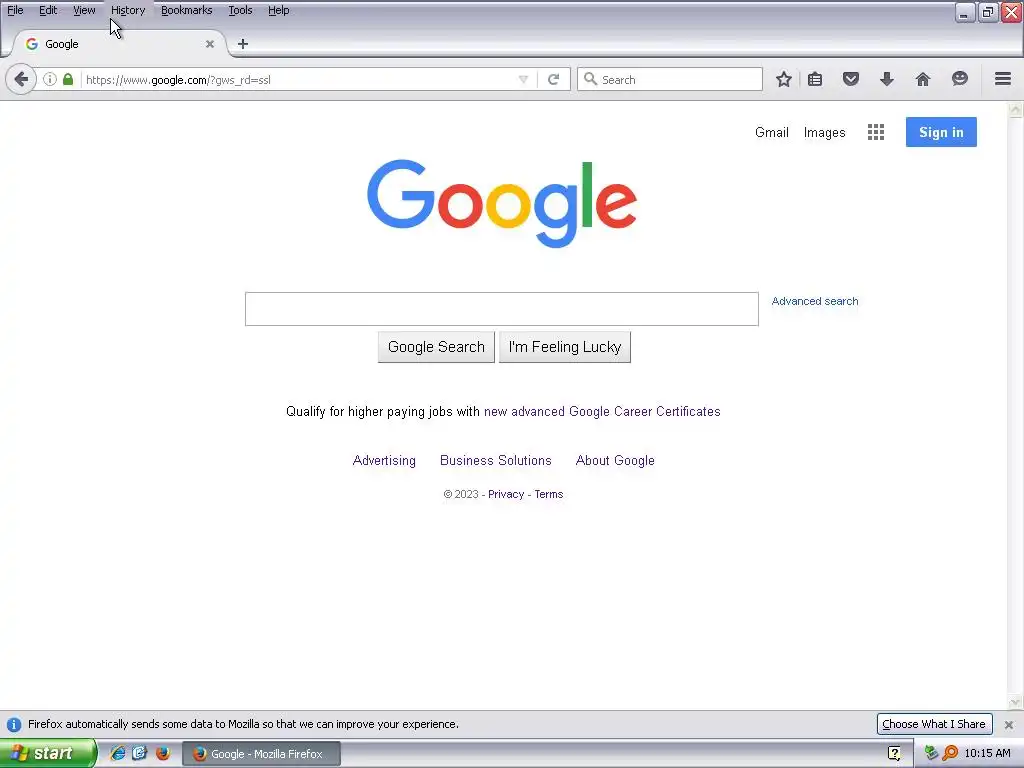
Task: Open the Google Career Certificates link
Action: click(602, 411)
